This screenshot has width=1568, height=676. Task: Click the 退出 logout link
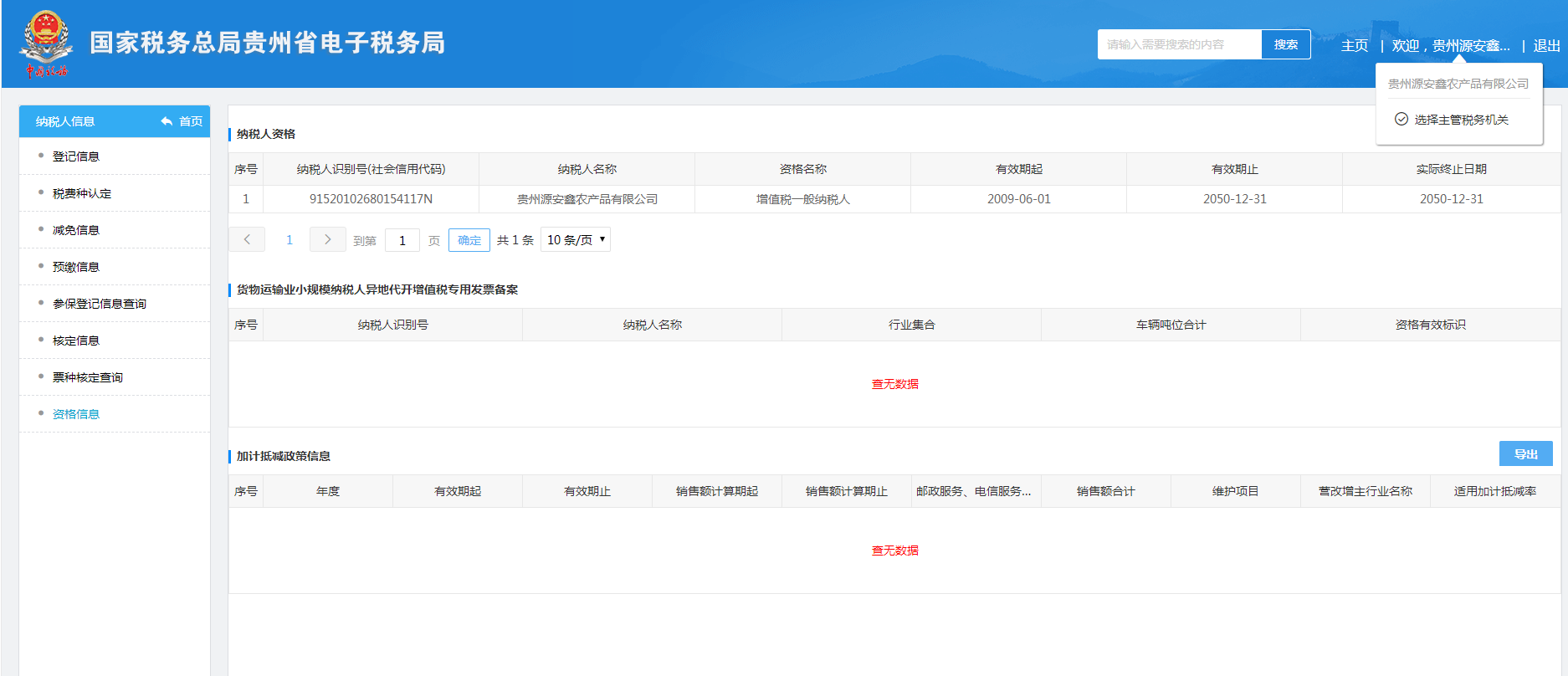pos(1546,46)
